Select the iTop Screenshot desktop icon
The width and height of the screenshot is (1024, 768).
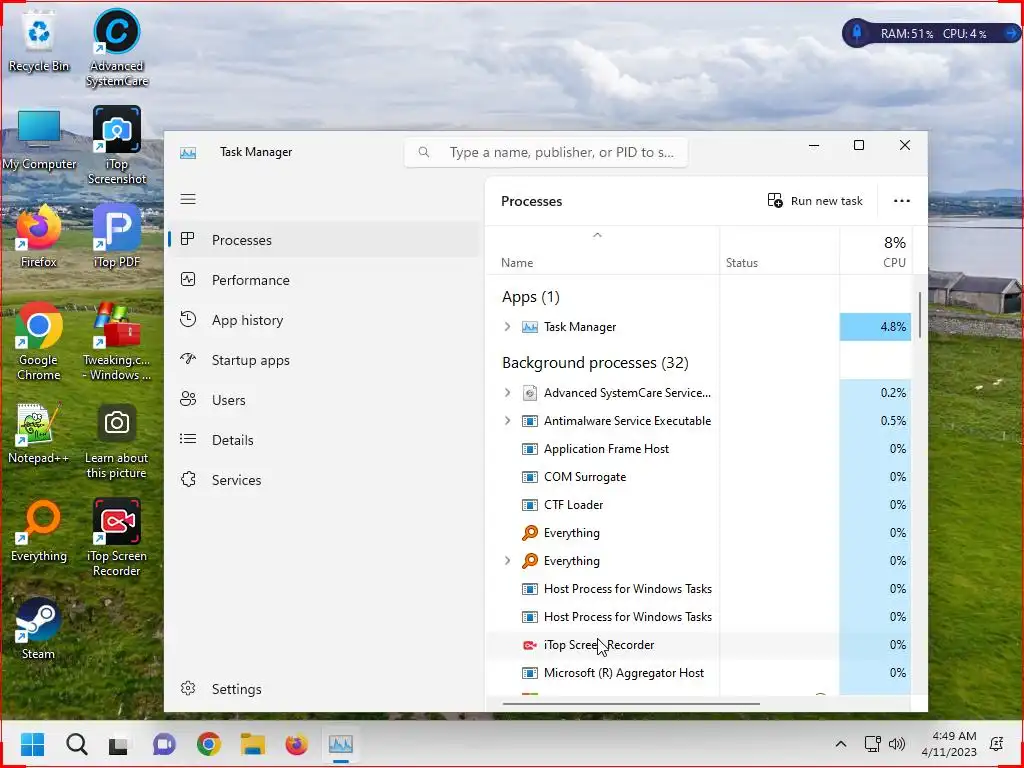[x=117, y=146]
